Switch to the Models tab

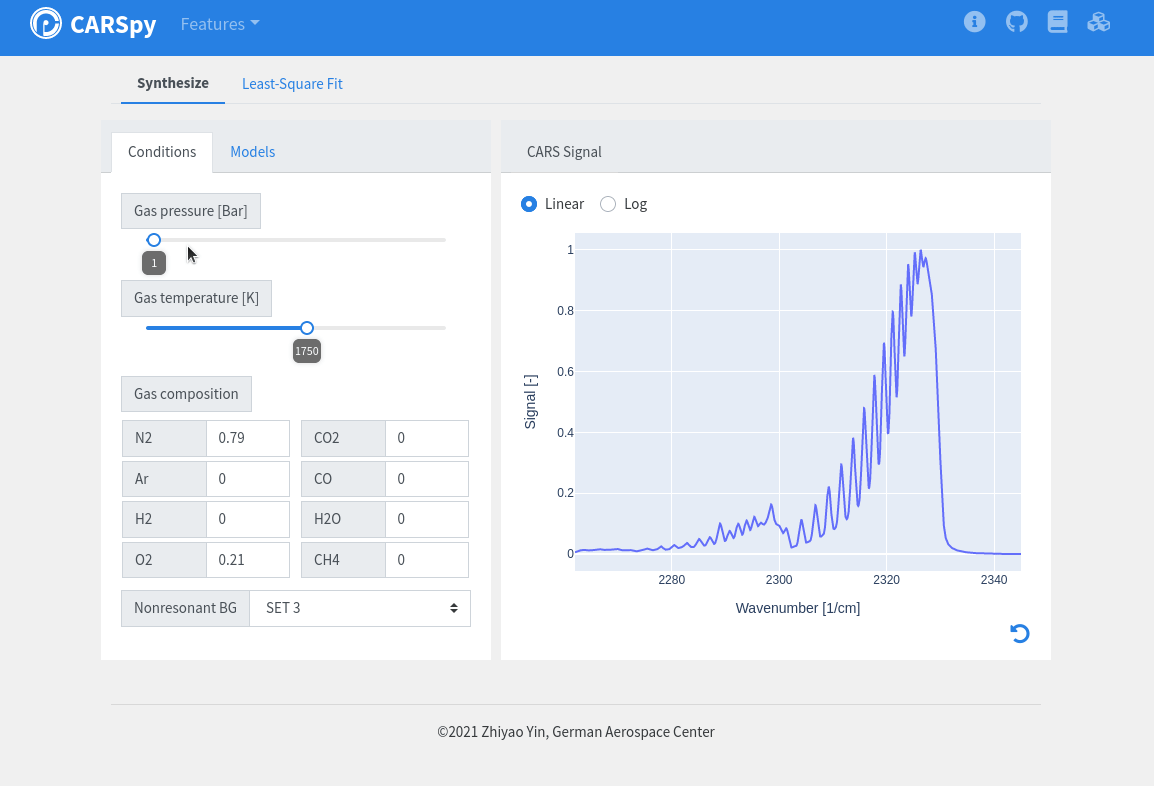point(252,152)
